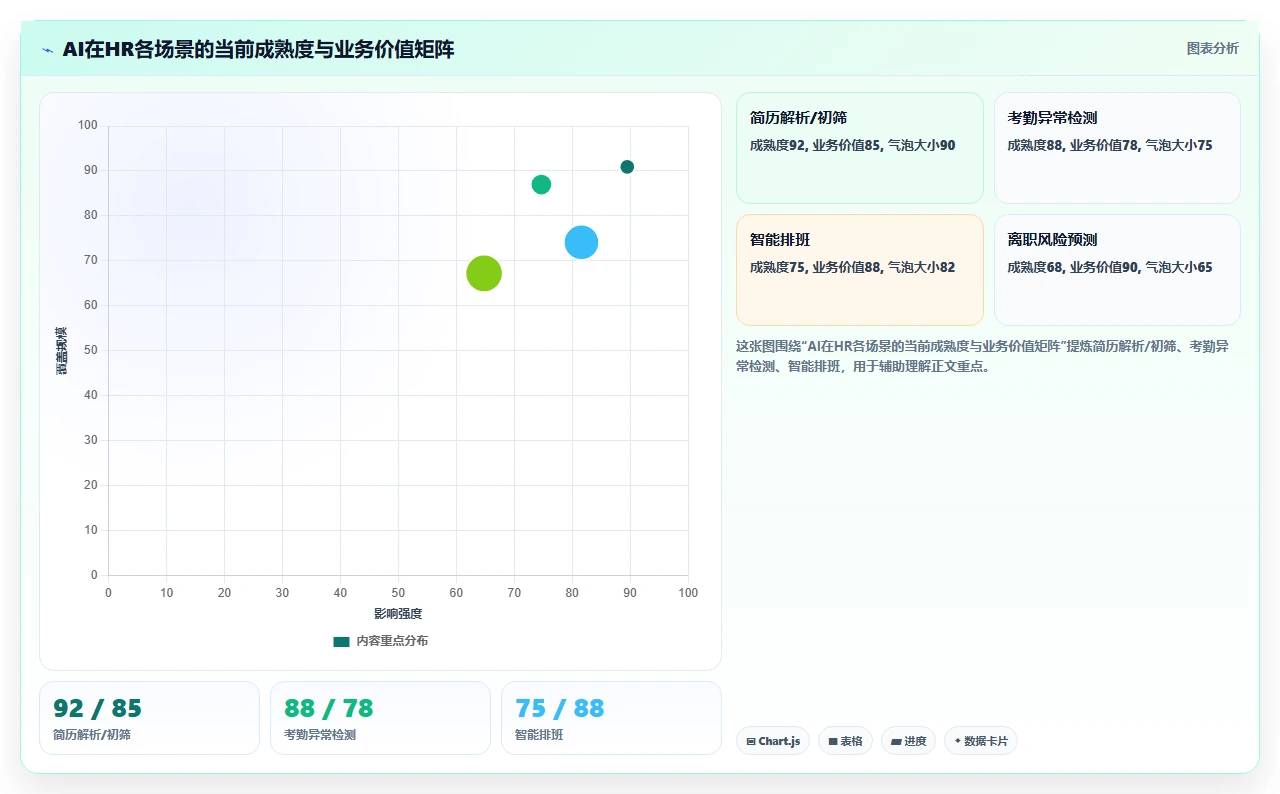Image resolution: width=1280 pixels, height=794 pixels.
Task: Click the 75 / 88 stat card
Action: click(611, 718)
